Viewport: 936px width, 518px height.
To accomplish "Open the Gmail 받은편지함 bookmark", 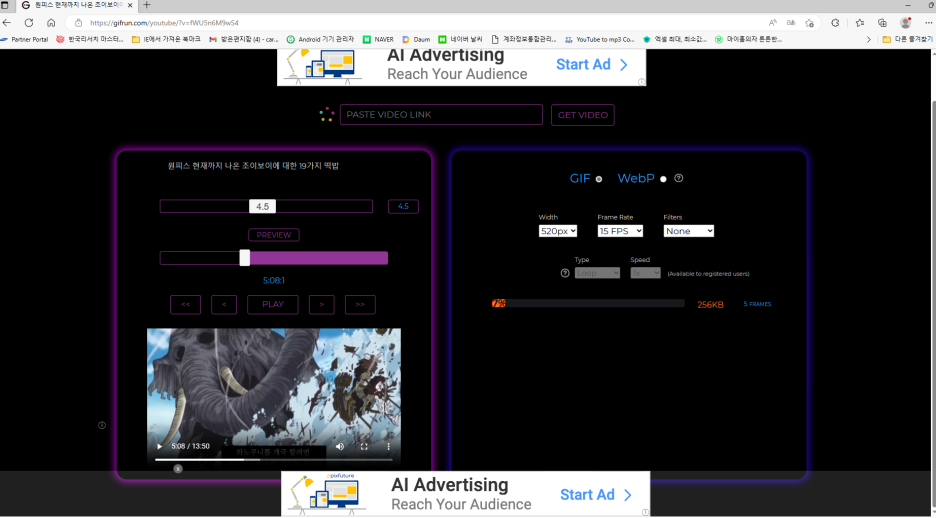I will pyautogui.click(x=244, y=39).
